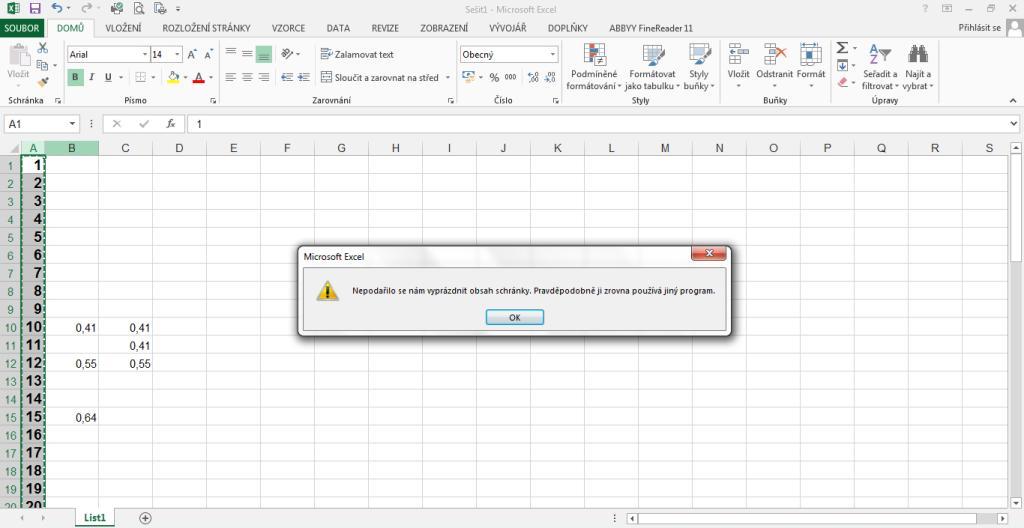The image size is (1024, 528).
Task: Toggle underline formatting
Action: (x=108, y=77)
